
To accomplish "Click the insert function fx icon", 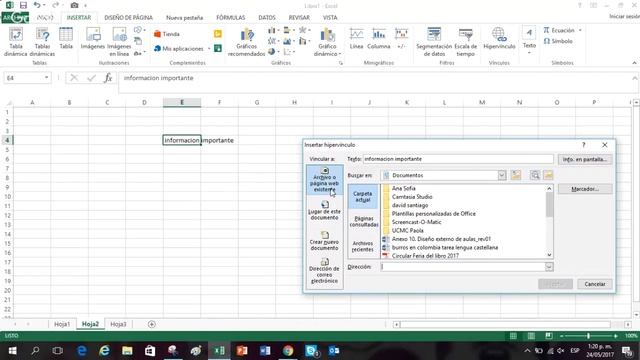I will (x=108, y=78).
